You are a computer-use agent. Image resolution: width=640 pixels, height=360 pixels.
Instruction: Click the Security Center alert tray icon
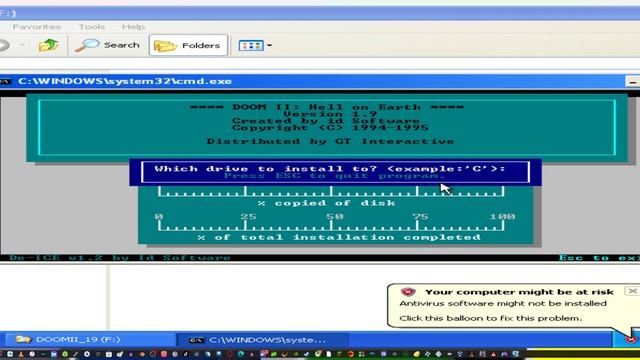632,339
